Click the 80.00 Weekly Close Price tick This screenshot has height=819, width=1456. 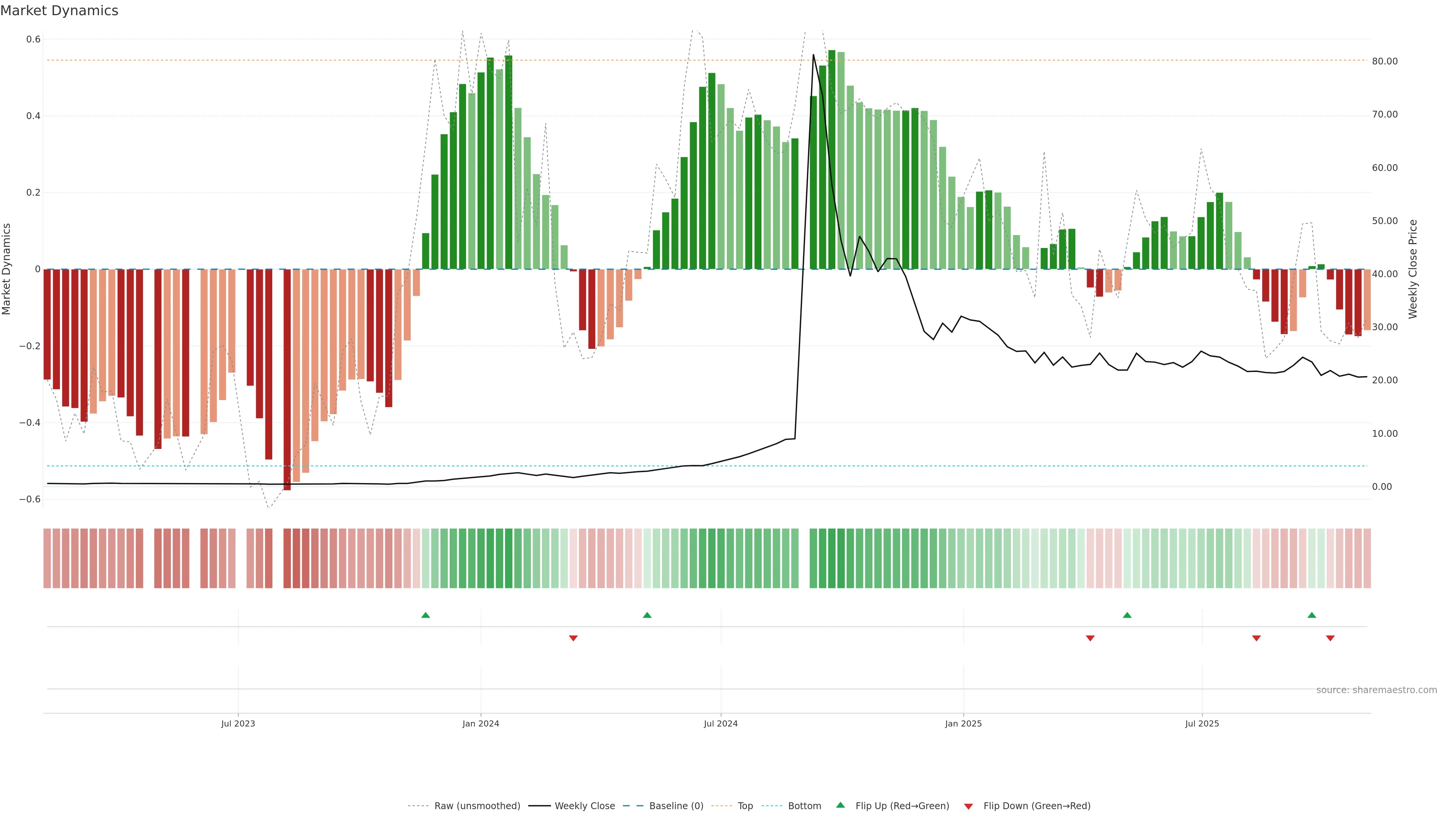pos(1385,61)
